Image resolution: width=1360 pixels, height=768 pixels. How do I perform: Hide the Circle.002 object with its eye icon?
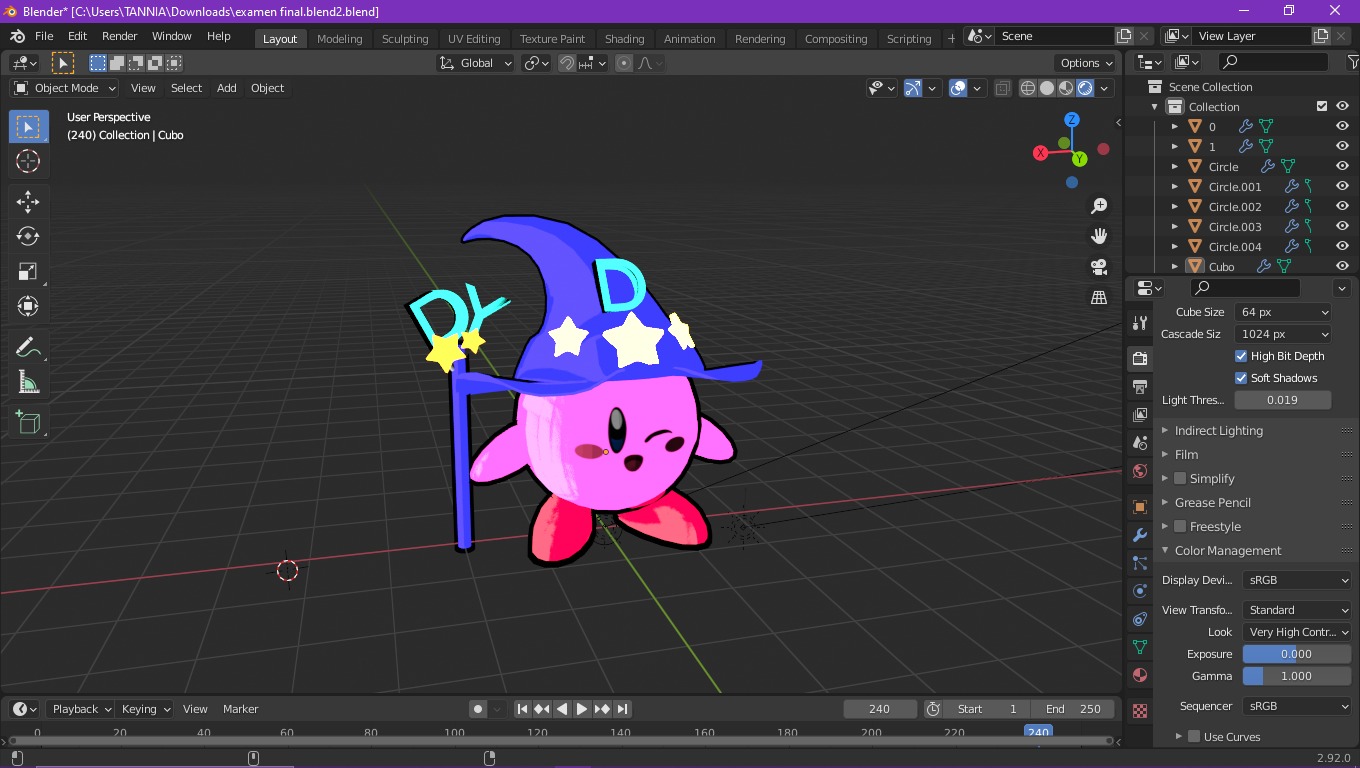click(x=1343, y=206)
